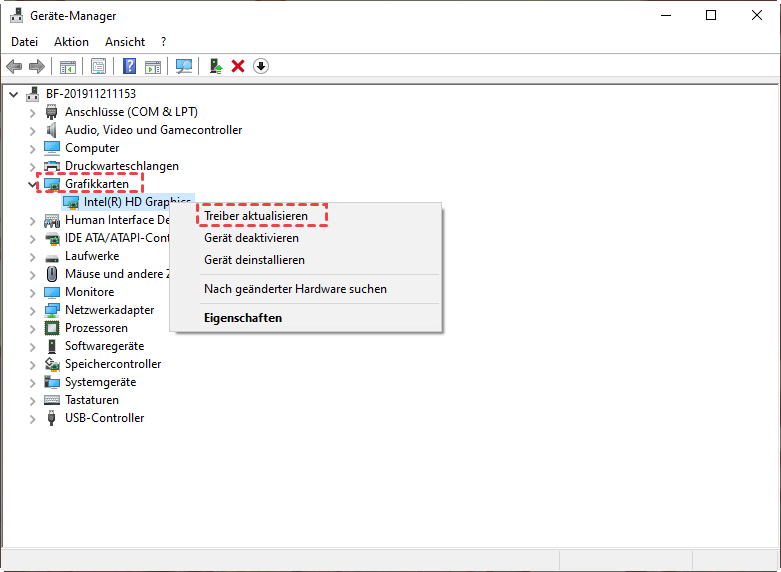Click the Back arrow in the toolbar
The image size is (781, 572).
pos(14,66)
